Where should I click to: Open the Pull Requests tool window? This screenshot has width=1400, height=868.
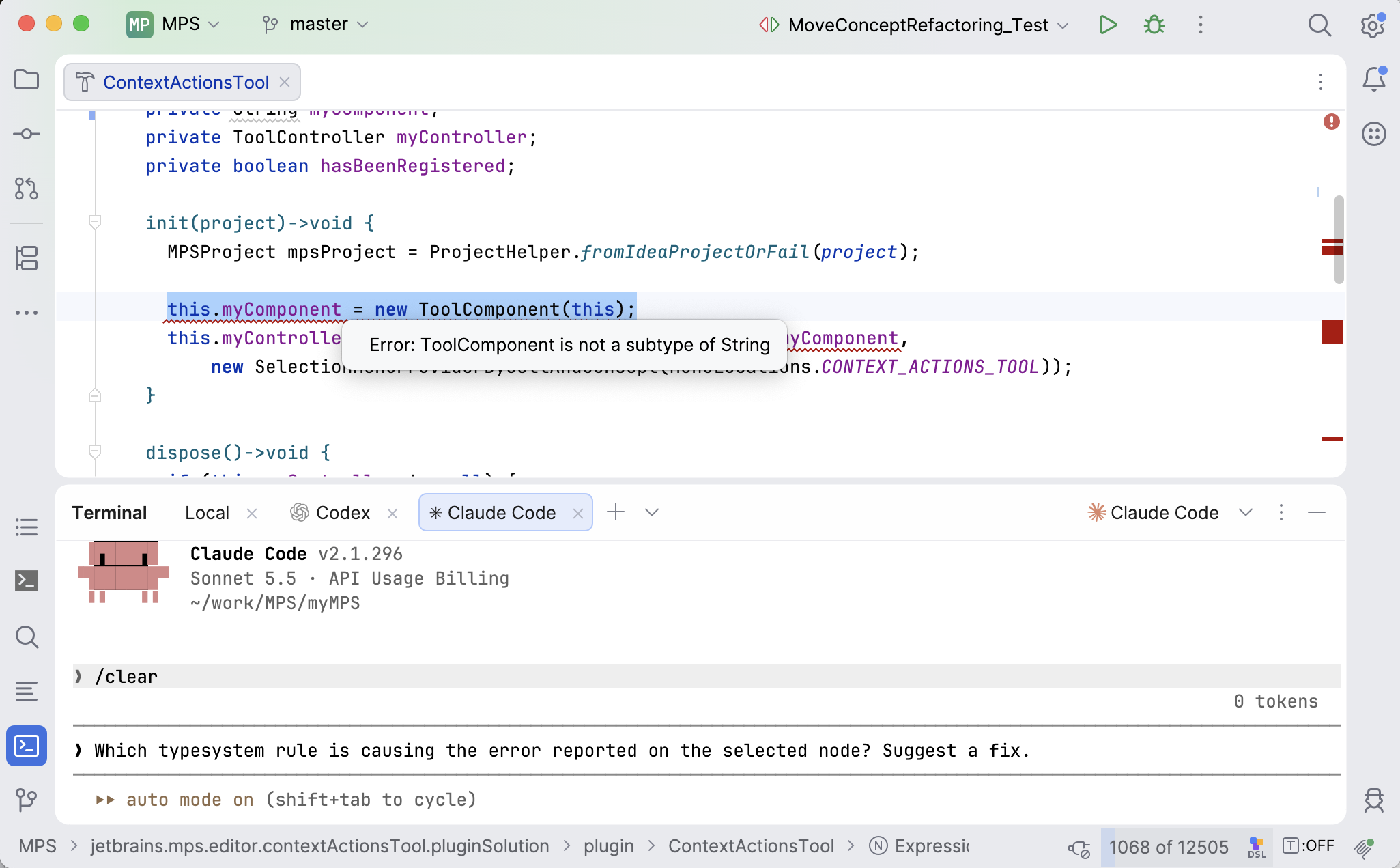pyautogui.click(x=27, y=188)
